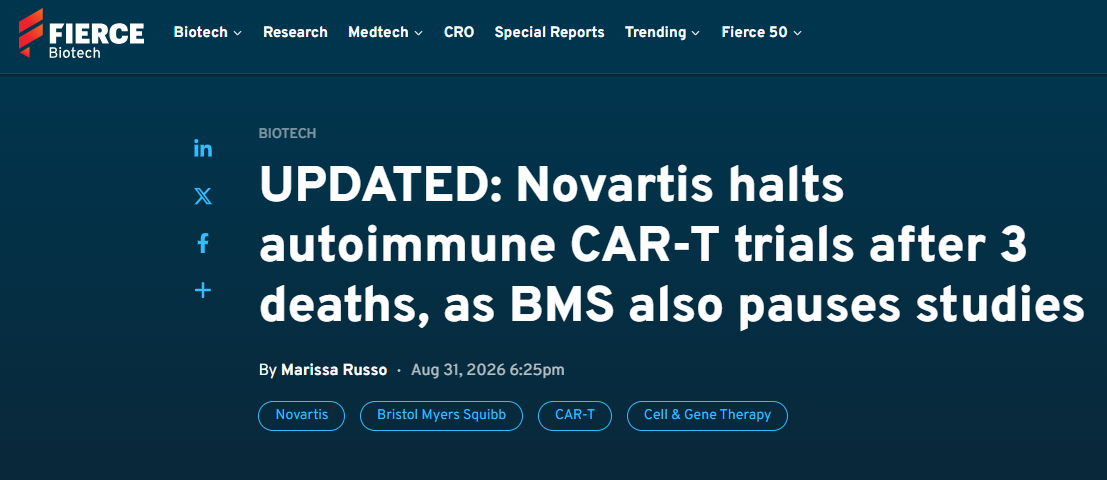The image size is (1107, 480).
Task: Open the Cell & Gene Therapy tag
Action: click(707, 415)
